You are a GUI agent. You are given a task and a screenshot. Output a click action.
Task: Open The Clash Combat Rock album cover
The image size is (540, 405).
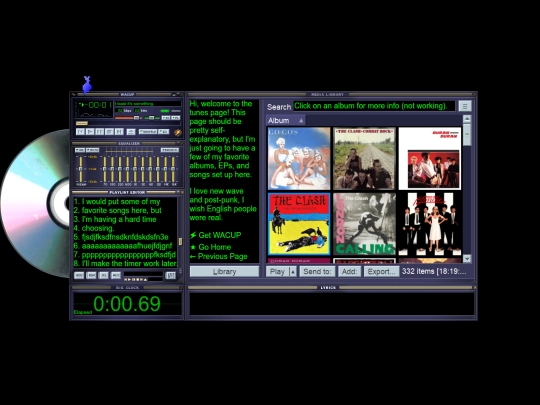[x=364, y=158]
